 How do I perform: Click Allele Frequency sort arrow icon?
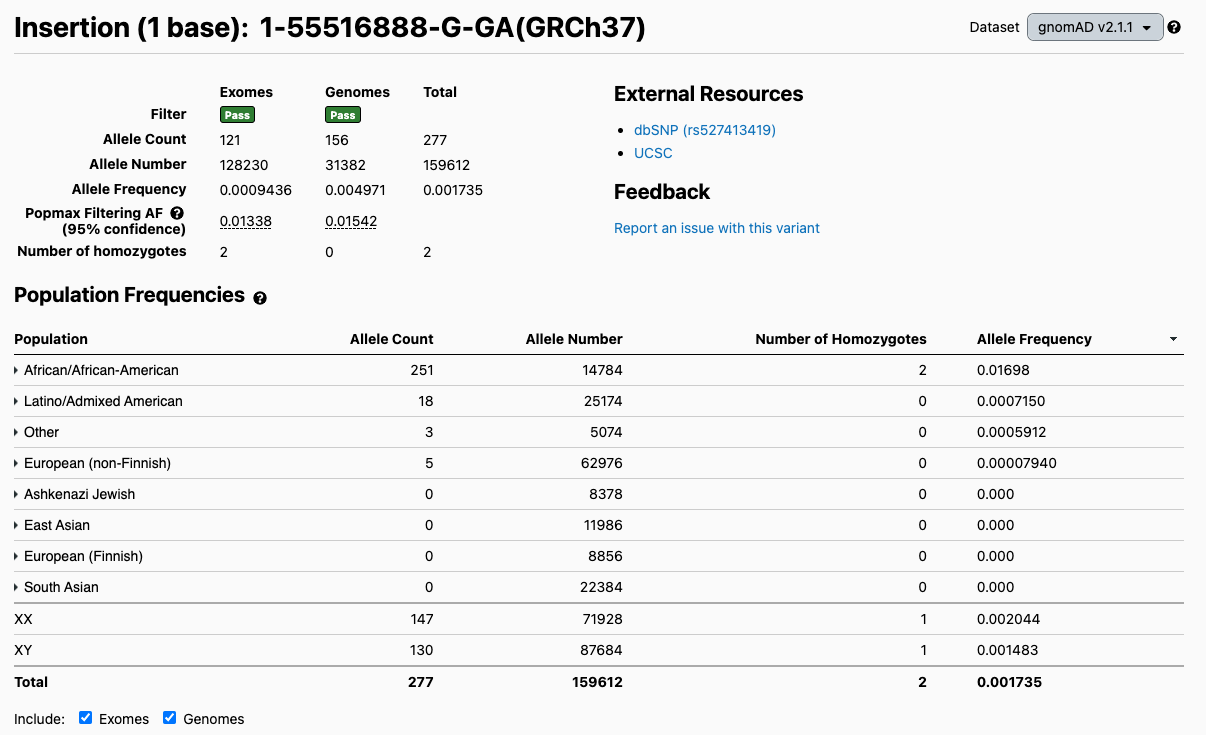tap(1173, 340)
